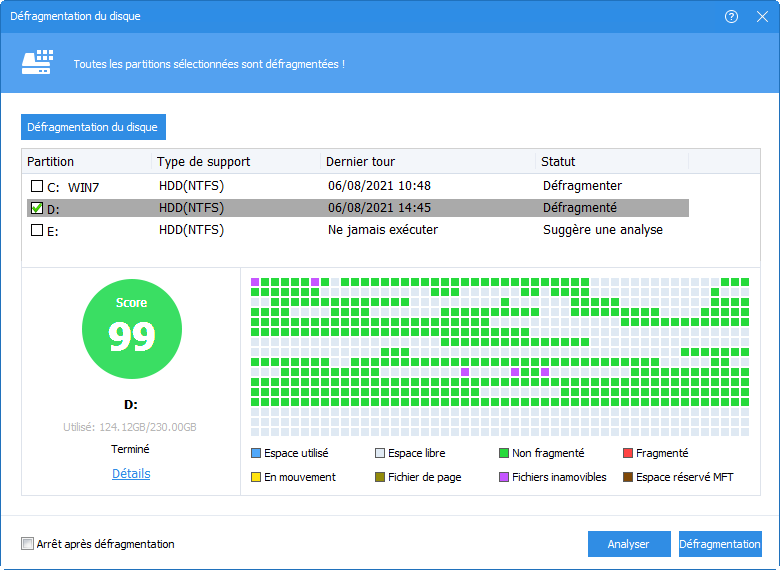
Task: Click HDD(NTFS) in the D: row
Action: pyautogui.click(x=192, y=208)
